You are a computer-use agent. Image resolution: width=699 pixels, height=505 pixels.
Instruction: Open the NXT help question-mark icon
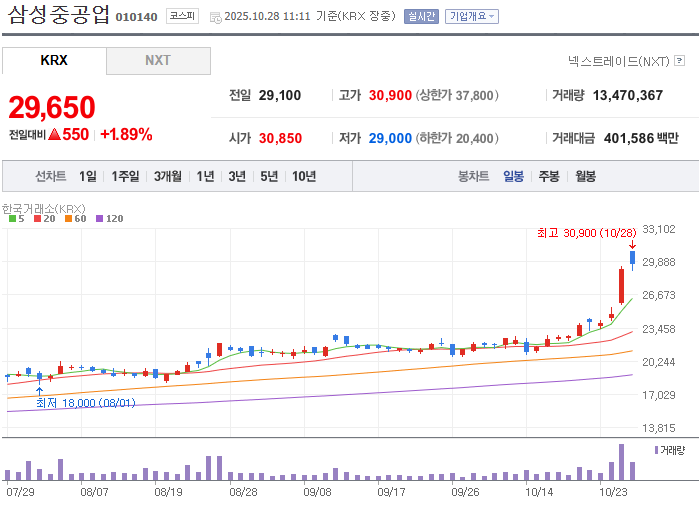pos(679,61)
